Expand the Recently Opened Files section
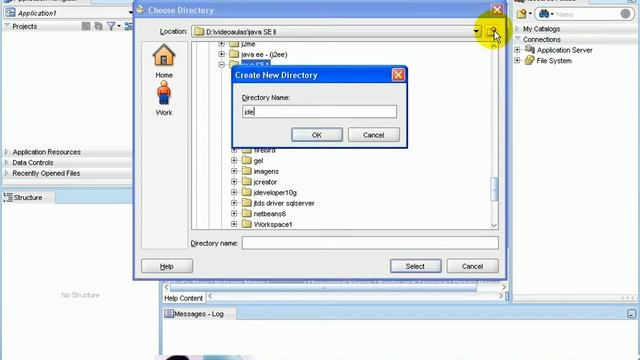 7,173
